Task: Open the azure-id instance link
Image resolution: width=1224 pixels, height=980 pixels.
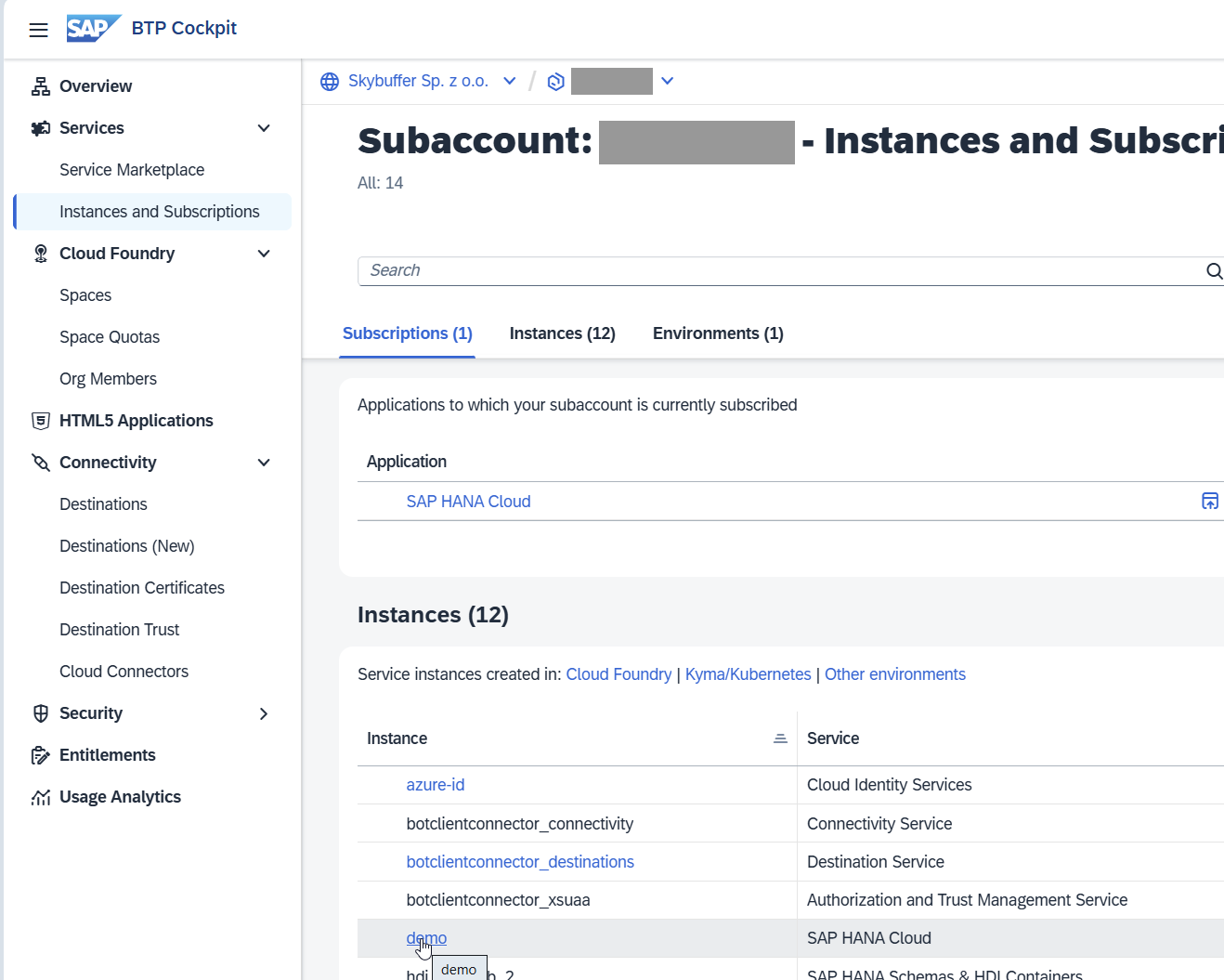Action: pyautogui.click(x=436, y=785)
